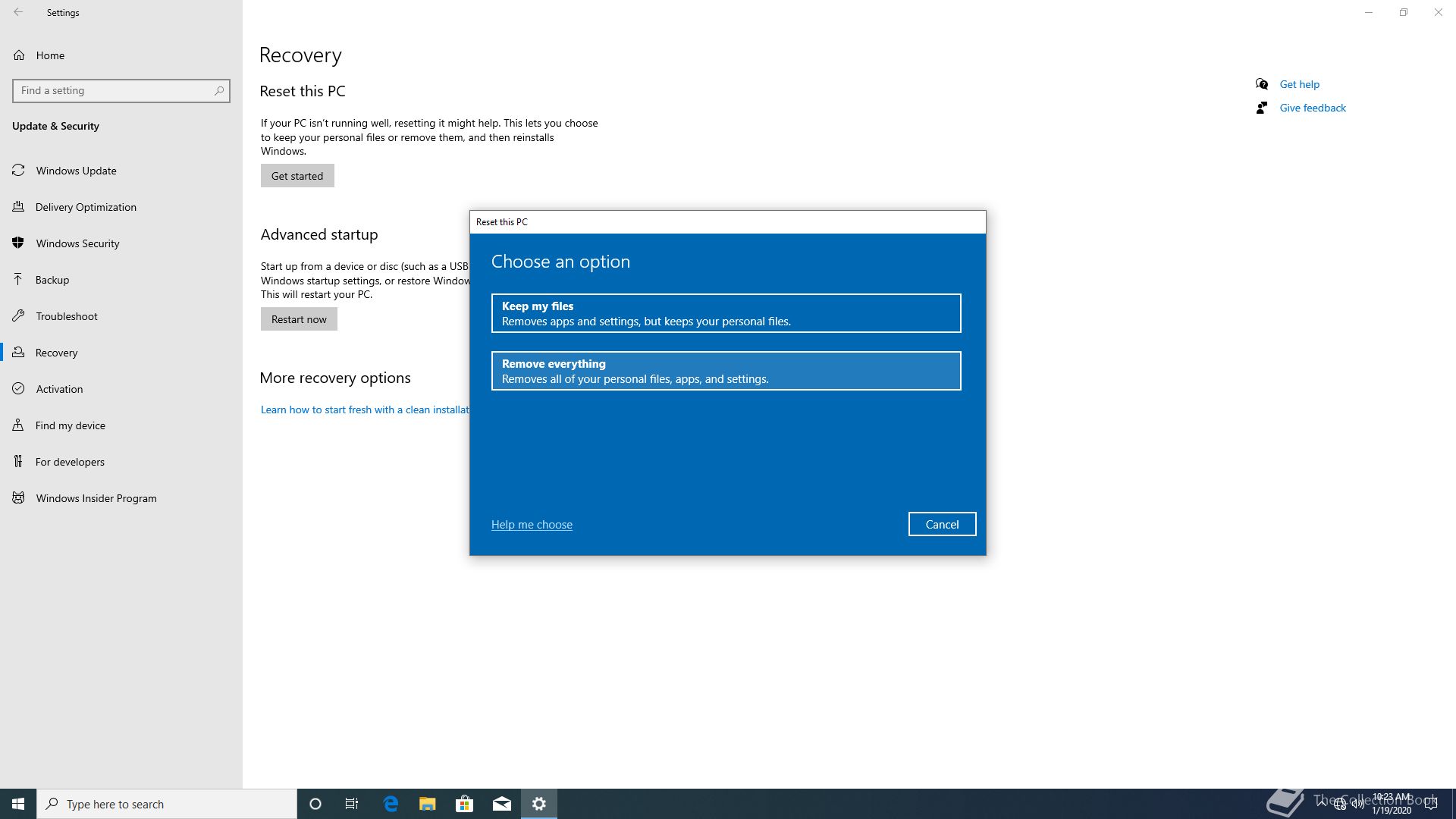Viewport: 1456px width, 819px height.
Task: Open the Help me choose link
Action: (532, 525)
